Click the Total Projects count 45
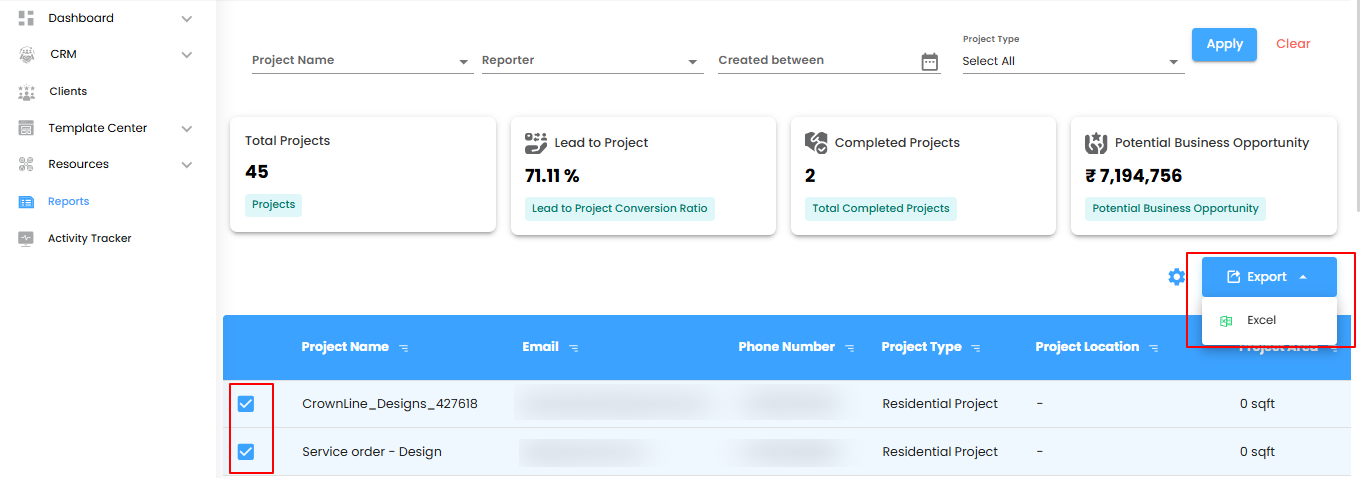 (257, 172)
